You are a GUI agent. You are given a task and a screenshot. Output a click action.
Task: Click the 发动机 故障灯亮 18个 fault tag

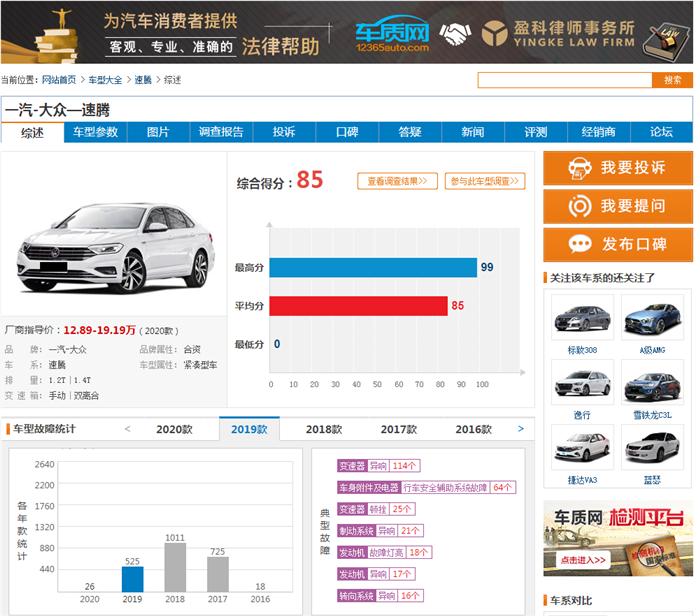click(384, 553)
